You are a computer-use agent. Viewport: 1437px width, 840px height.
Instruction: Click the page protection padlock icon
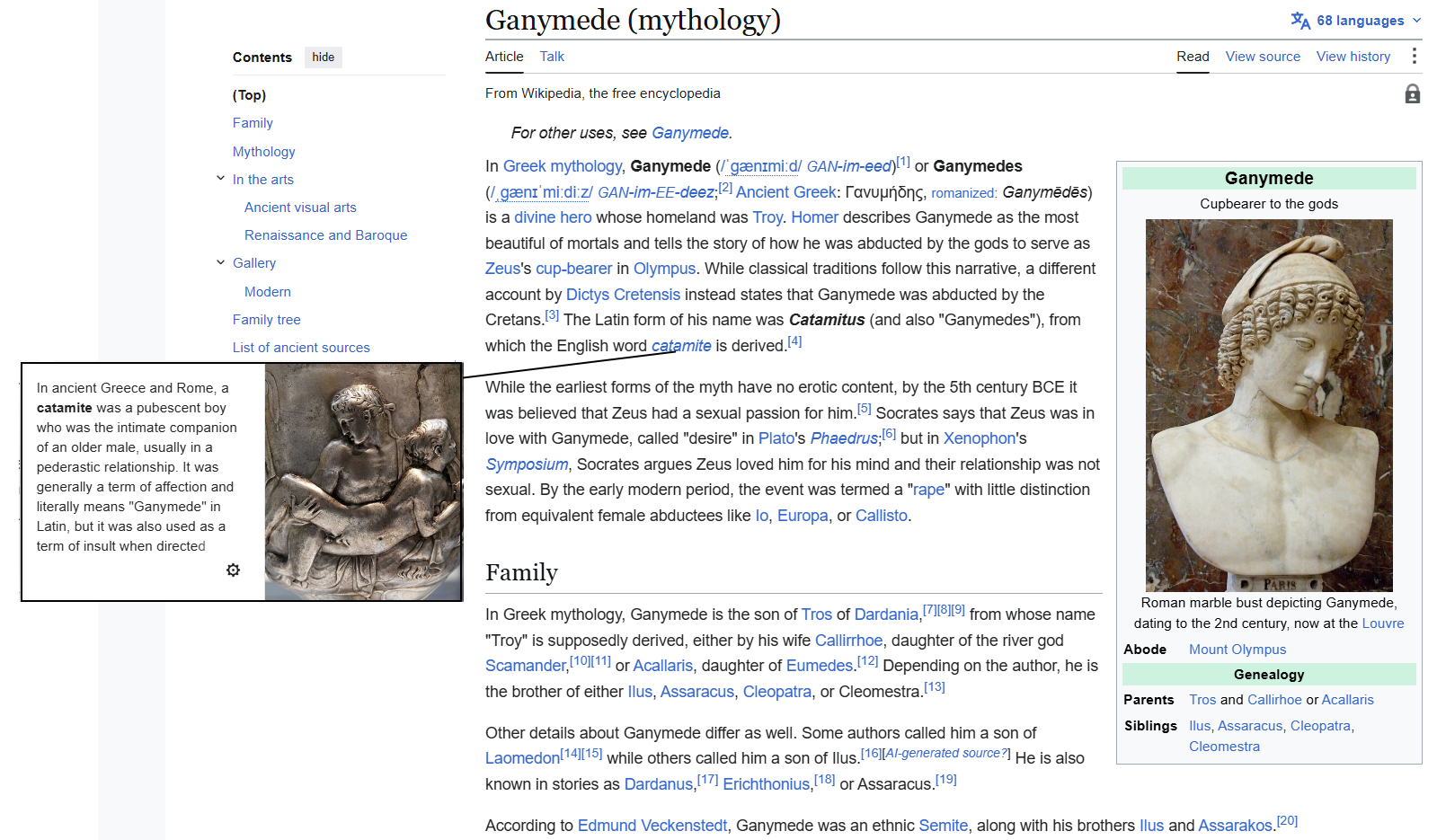point(1412,94)
